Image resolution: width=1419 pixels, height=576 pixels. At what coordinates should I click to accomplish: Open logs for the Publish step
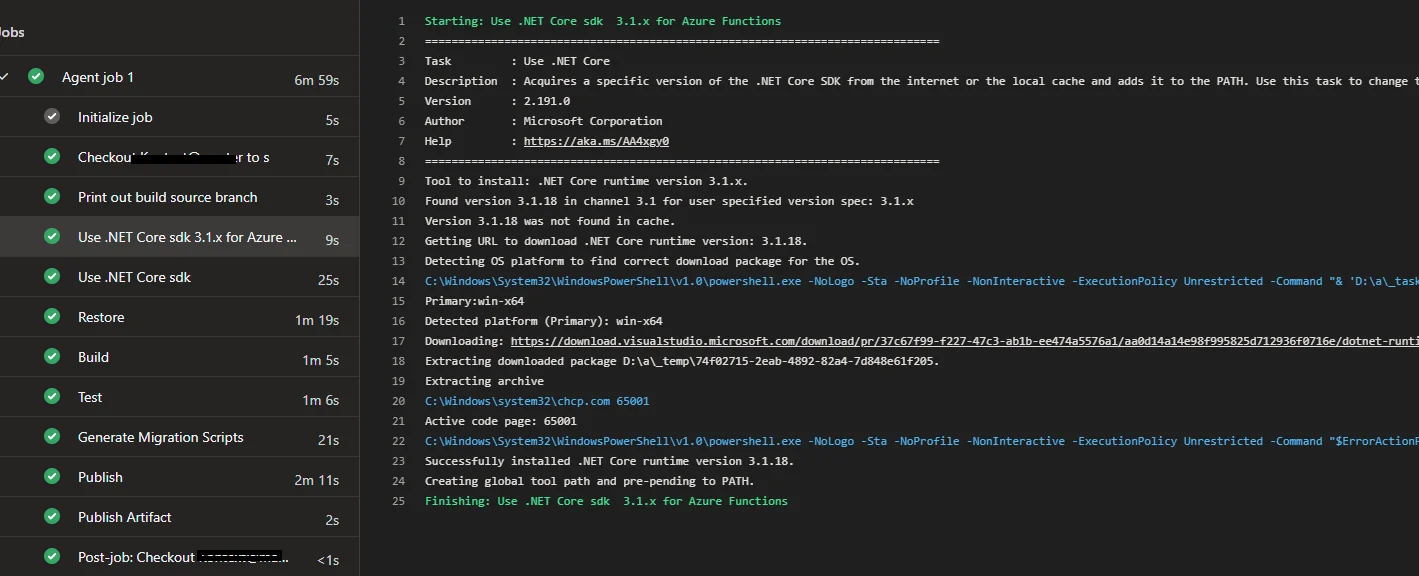click(x=100, y=476)
